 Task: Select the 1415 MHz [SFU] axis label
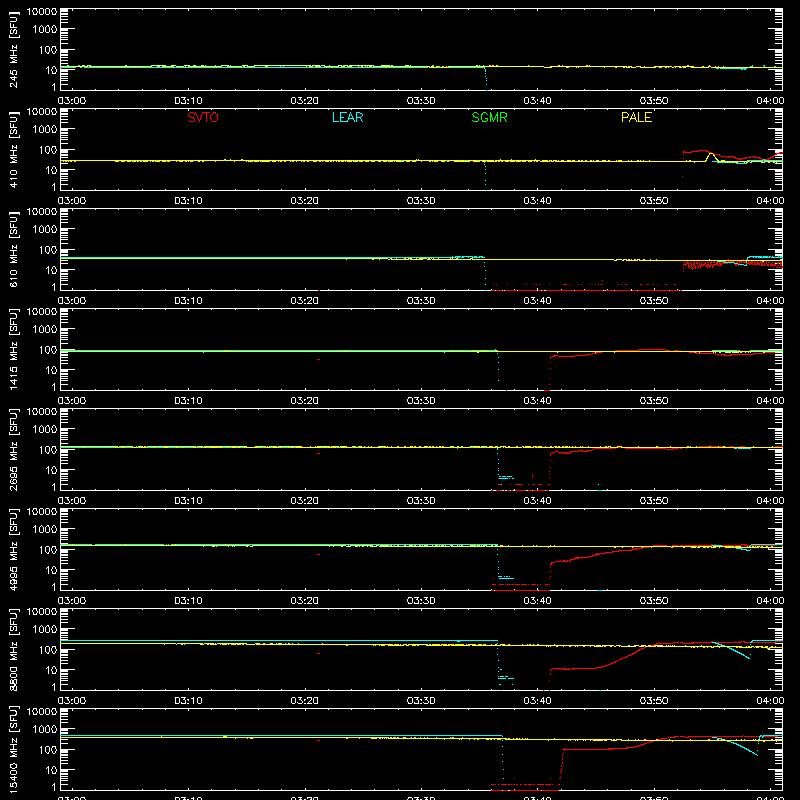click(14, 350)
